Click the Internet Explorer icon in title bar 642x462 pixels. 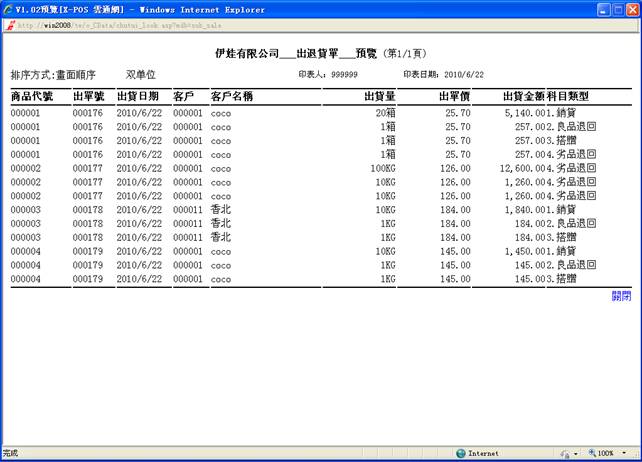9,10
